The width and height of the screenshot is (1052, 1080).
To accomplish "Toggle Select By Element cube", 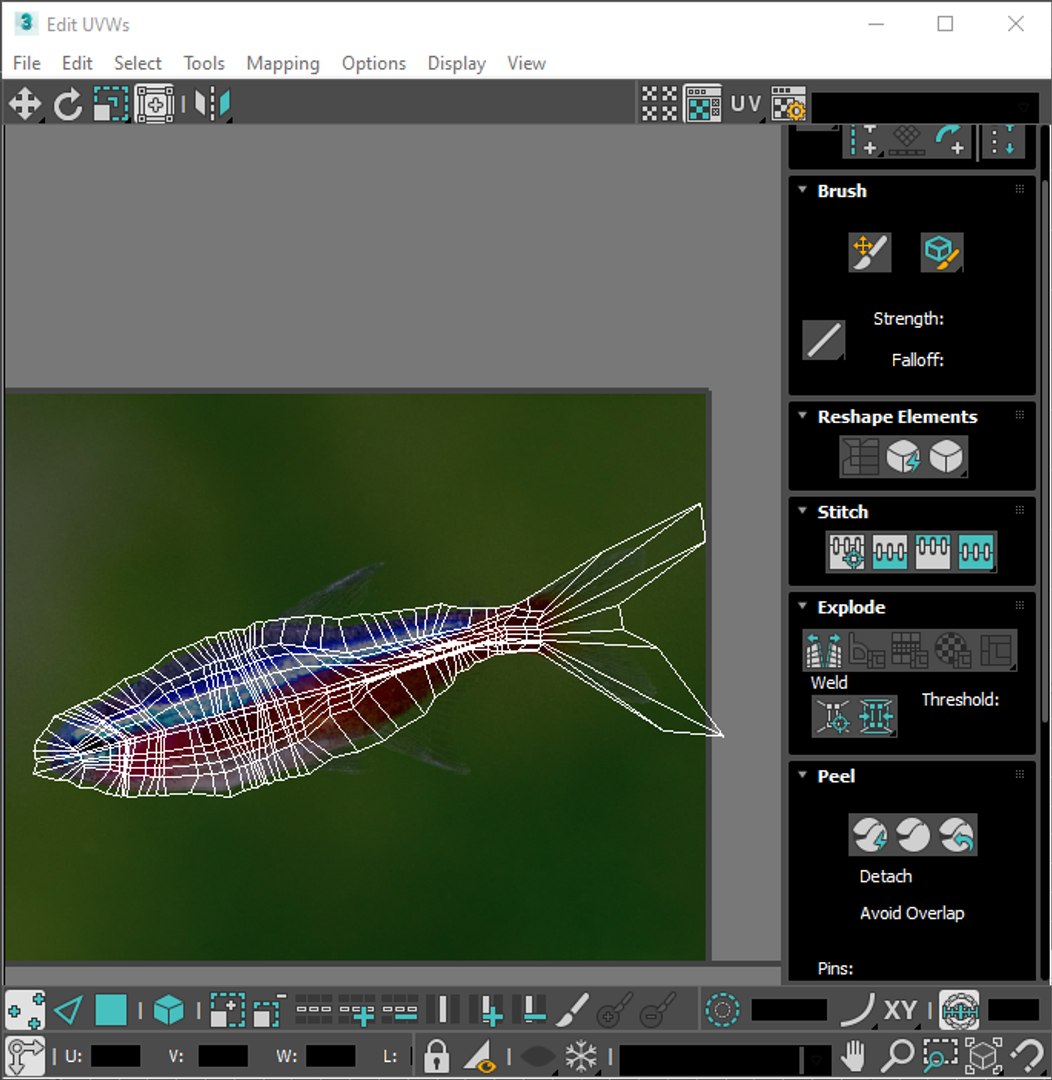I will click(x=168, y=1010).
